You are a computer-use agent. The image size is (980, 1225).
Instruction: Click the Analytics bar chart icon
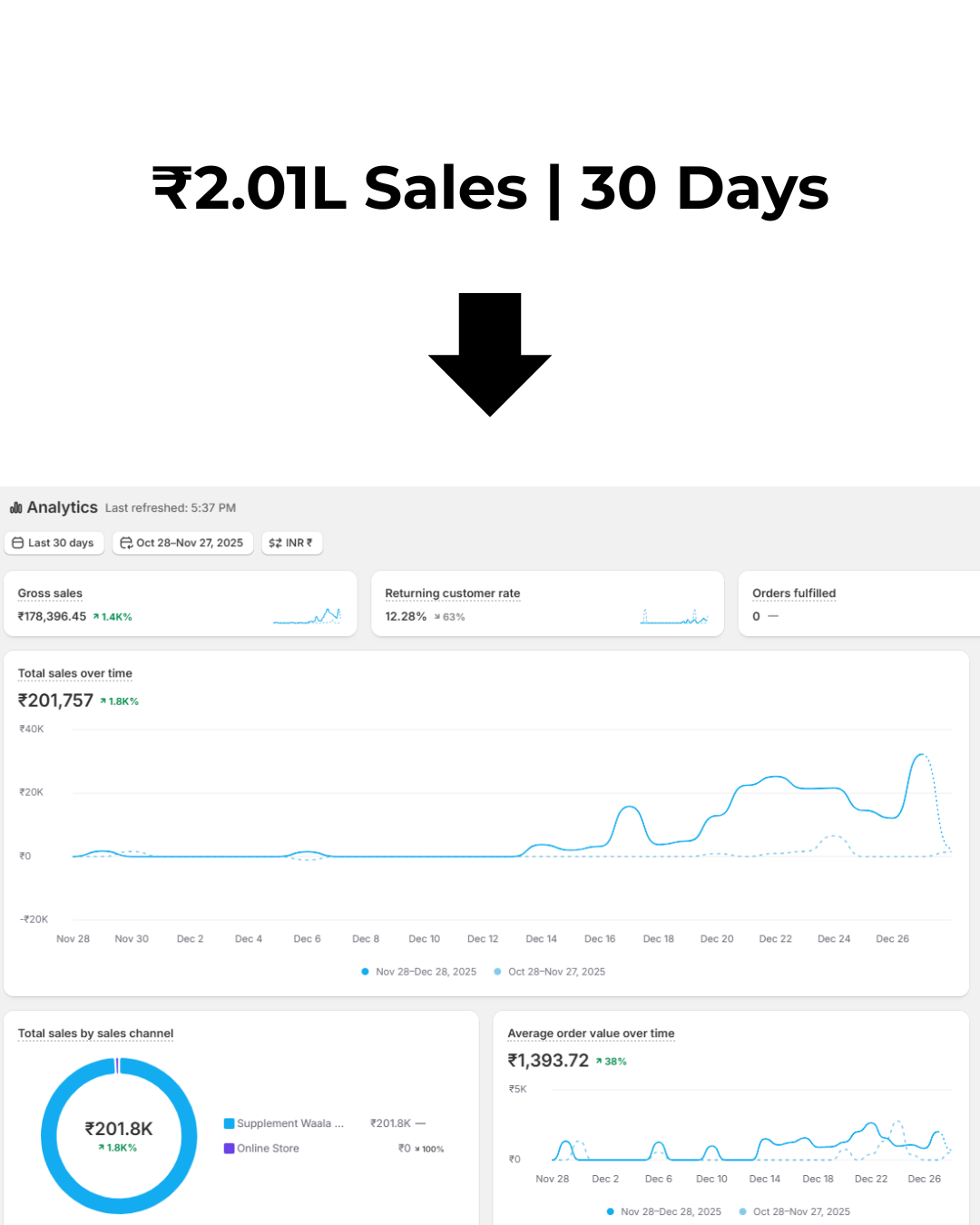pyautogui.click(x=15, y=508)
